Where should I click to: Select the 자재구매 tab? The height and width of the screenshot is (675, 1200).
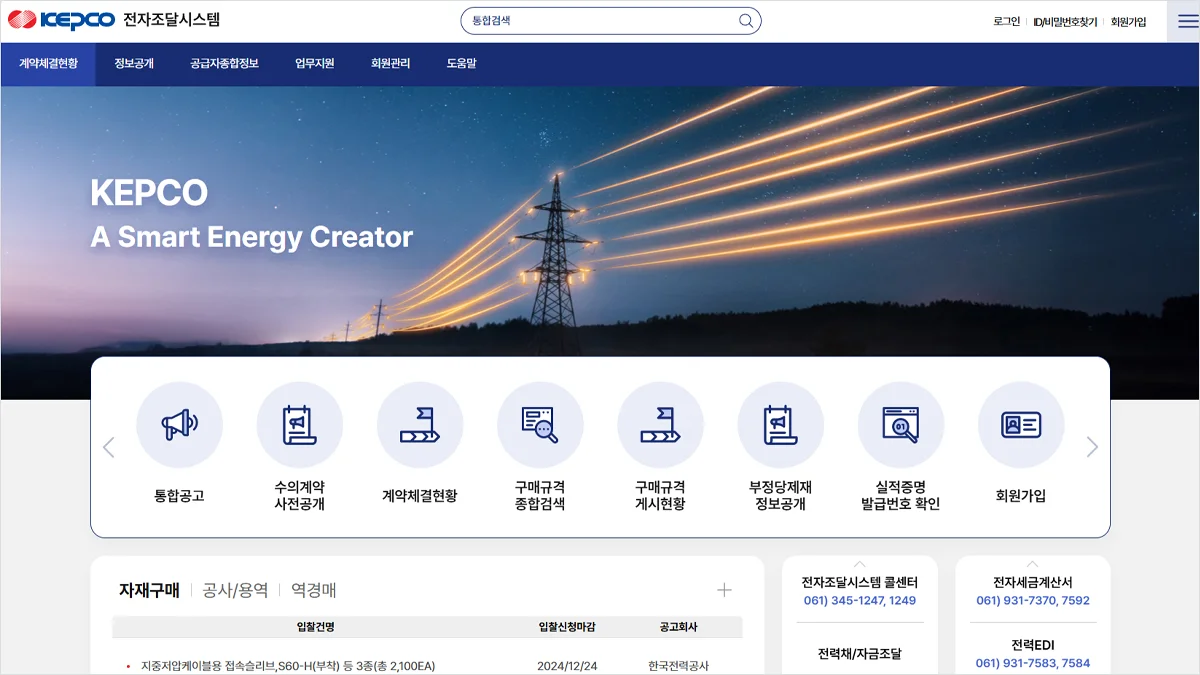149,590
